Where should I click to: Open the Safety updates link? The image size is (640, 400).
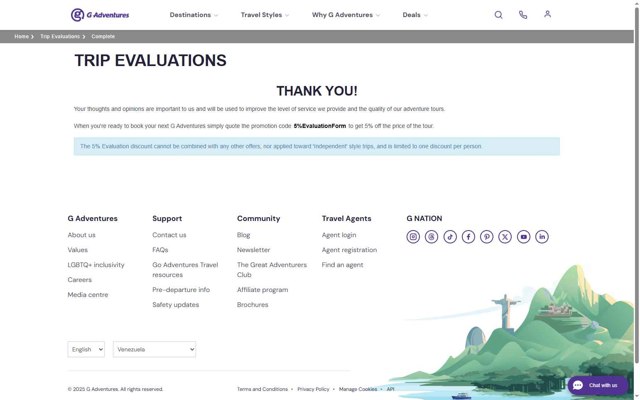tap(176, 305)
